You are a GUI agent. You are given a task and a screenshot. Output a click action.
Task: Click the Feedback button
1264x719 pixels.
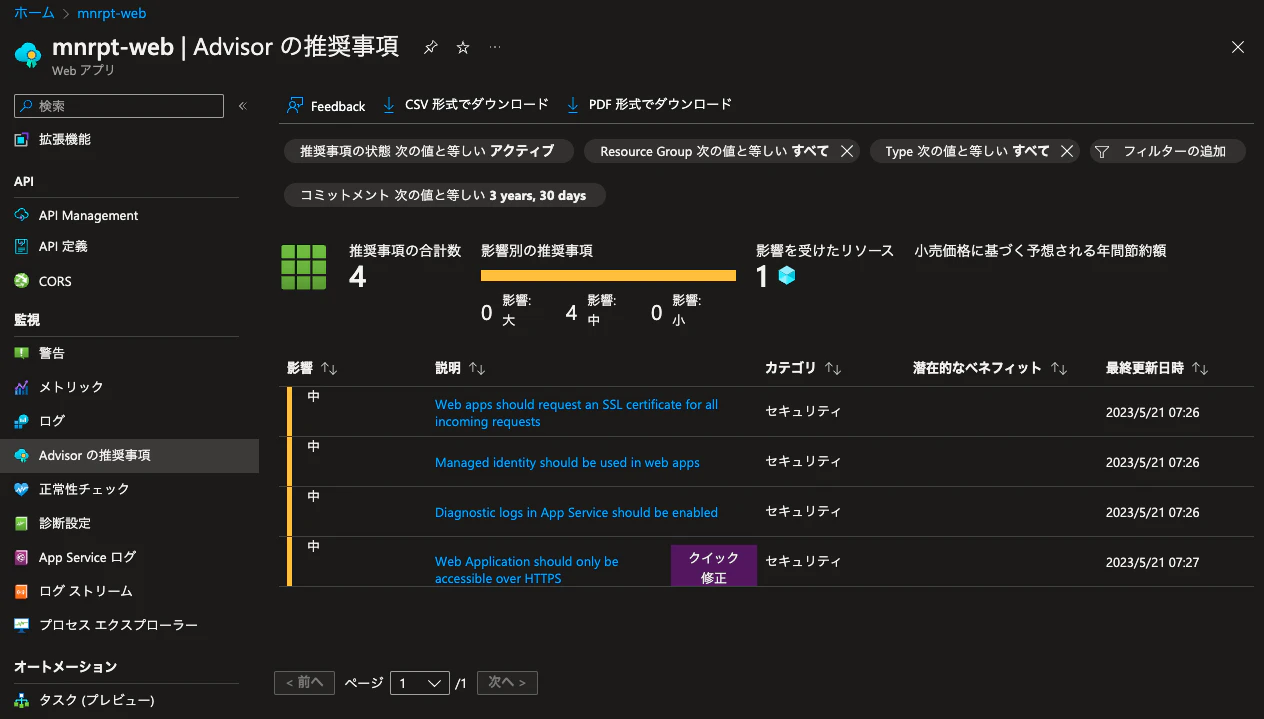click(x=326, y=105)
